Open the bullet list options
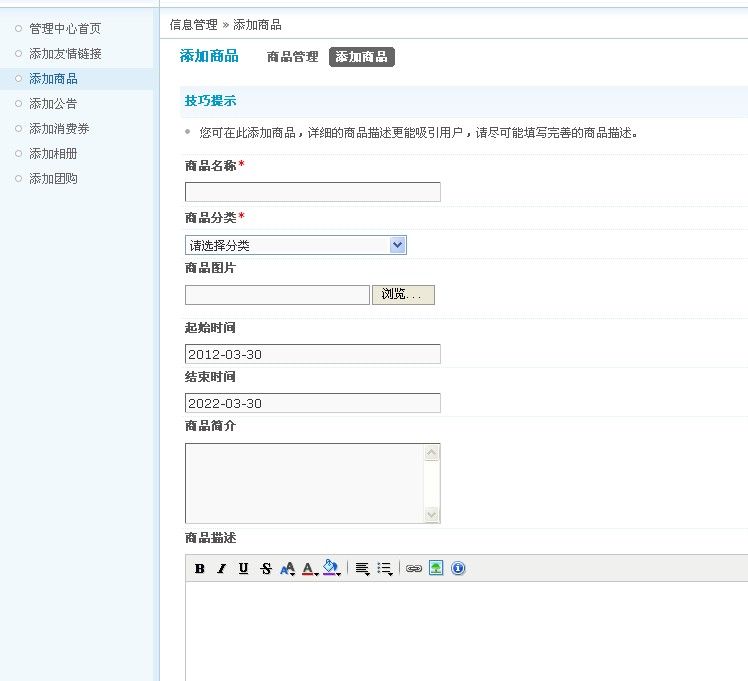This screenshot has width=748, height=681. coord(384,568)
